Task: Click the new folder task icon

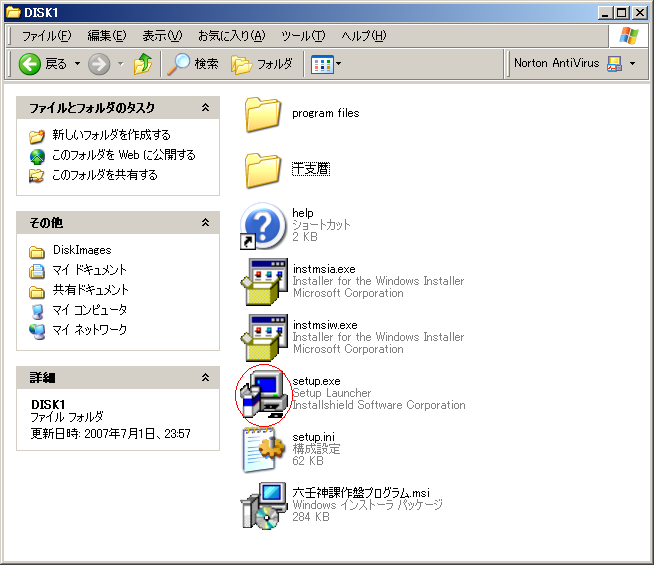Action: click(37, 136)
